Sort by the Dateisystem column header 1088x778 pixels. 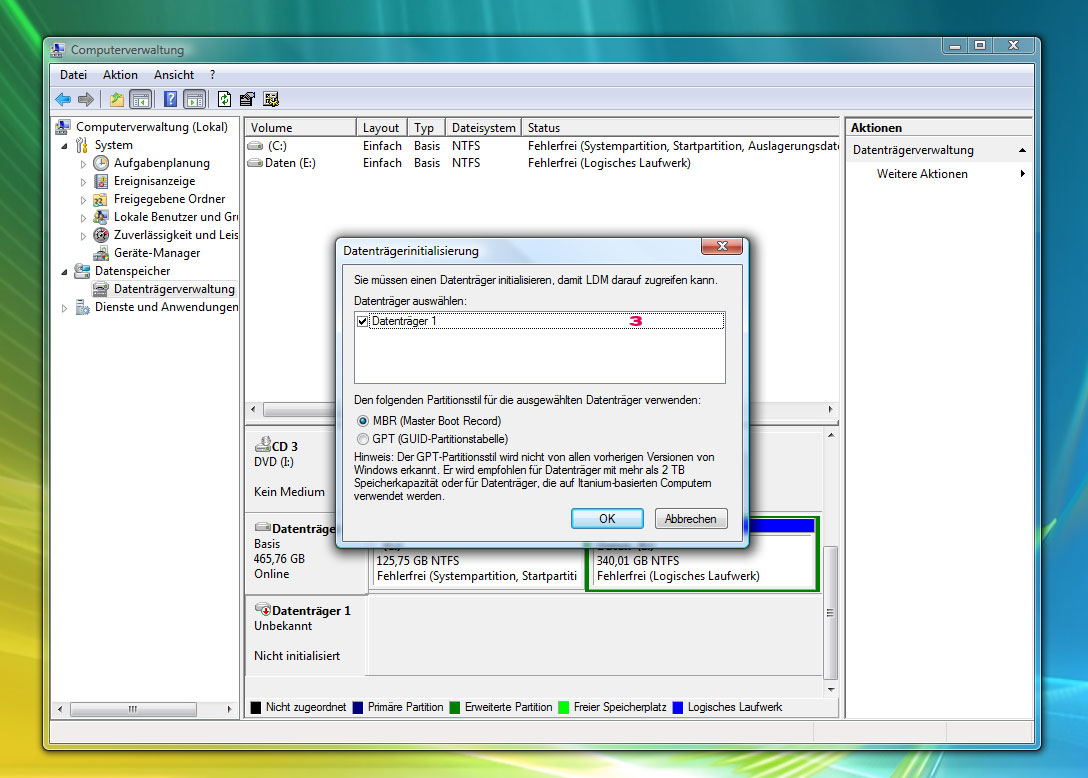[x=483, y=128]
